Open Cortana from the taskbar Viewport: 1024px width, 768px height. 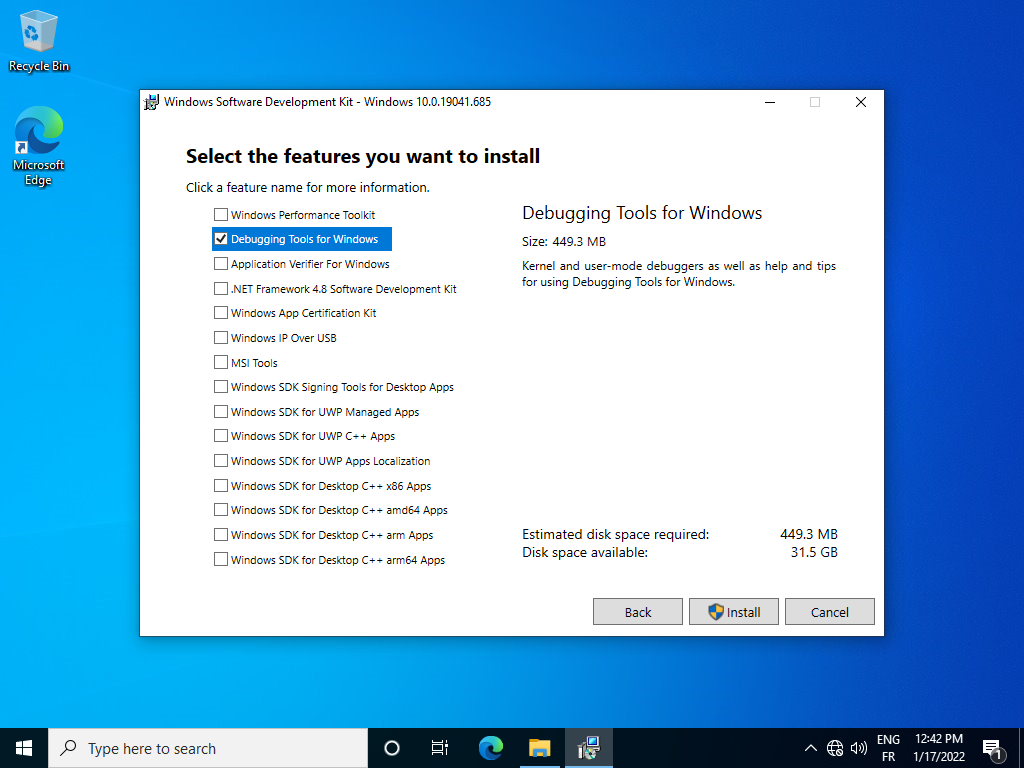pos(392,748)
